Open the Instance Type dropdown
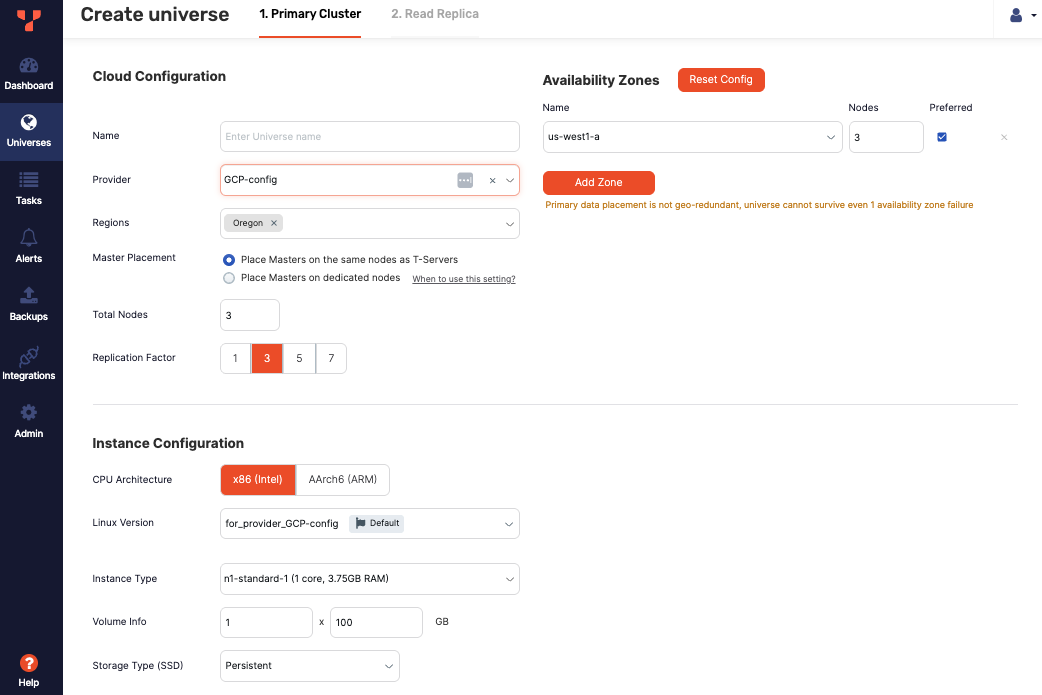 (369, 578)
